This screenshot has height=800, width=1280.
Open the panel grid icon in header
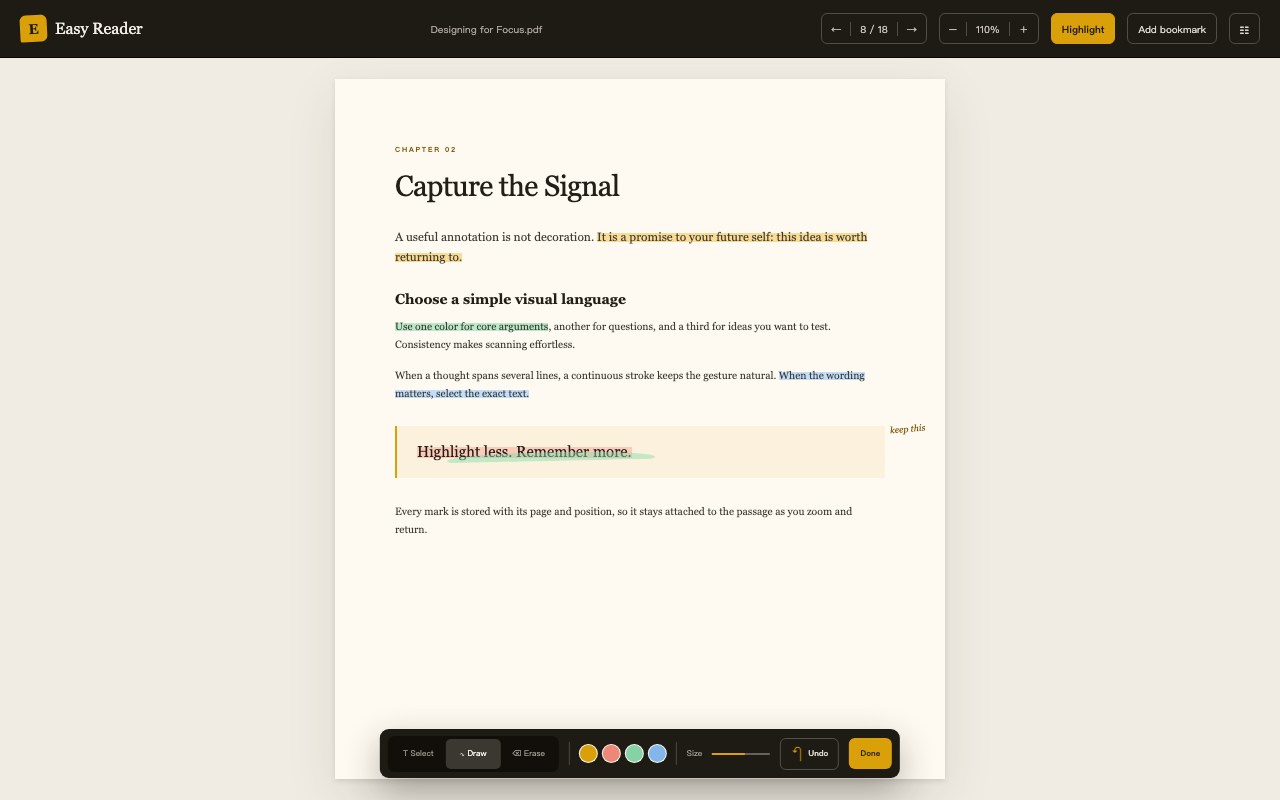pos(1244,29)
